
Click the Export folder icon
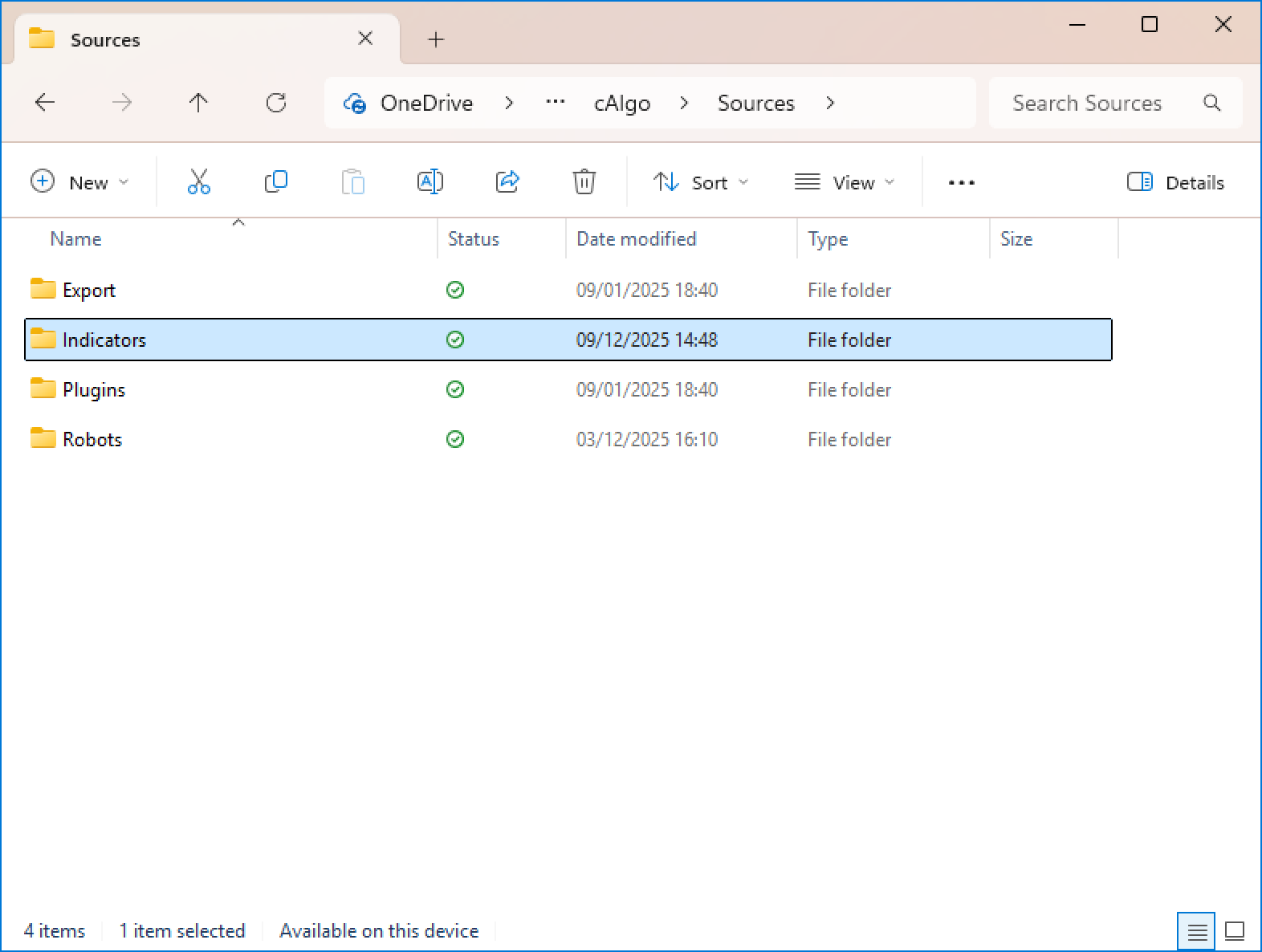click(x=43, y=289)
